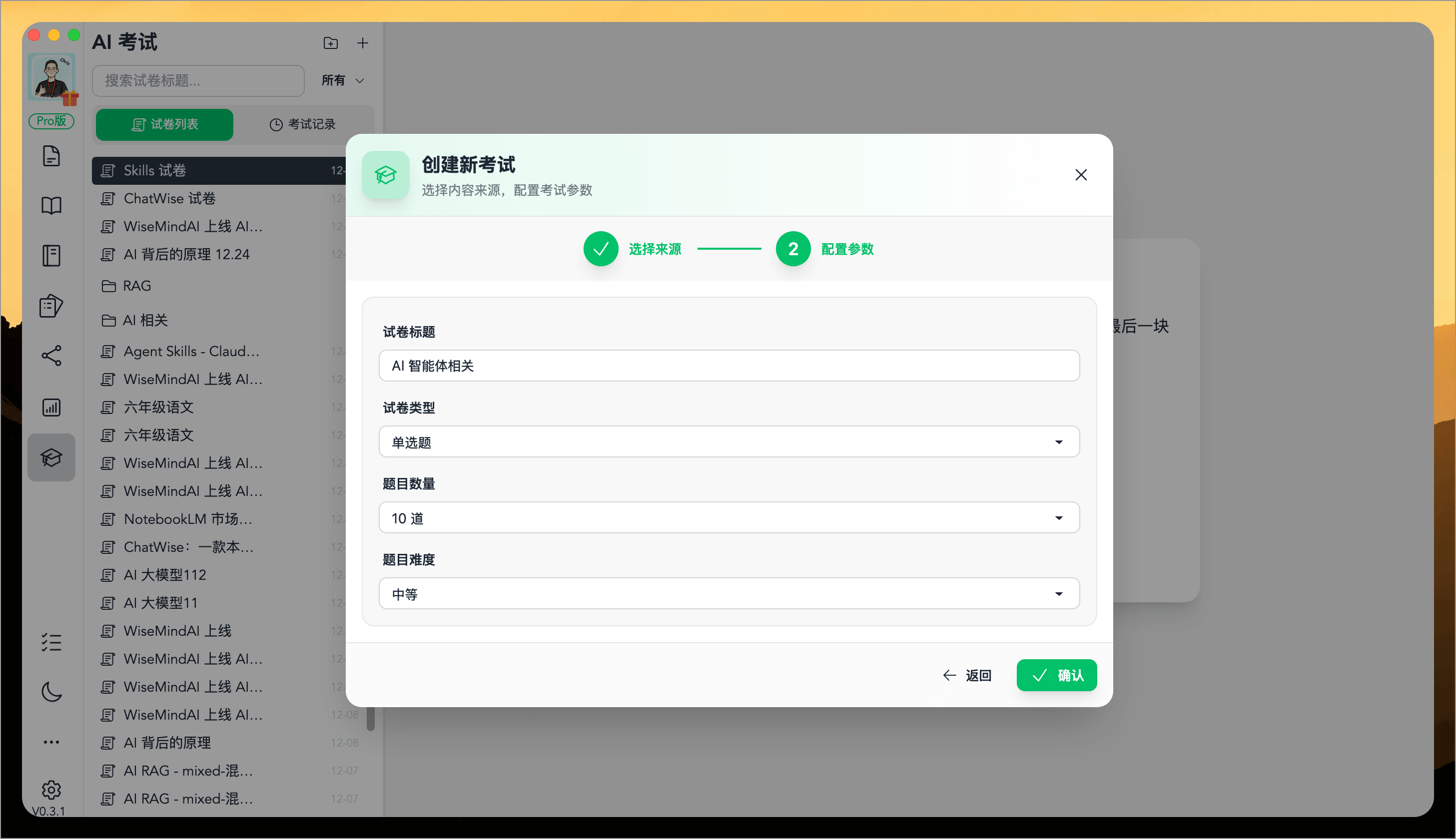
Task: Click the share icon in the left sidebar
Action: (51, 356)
